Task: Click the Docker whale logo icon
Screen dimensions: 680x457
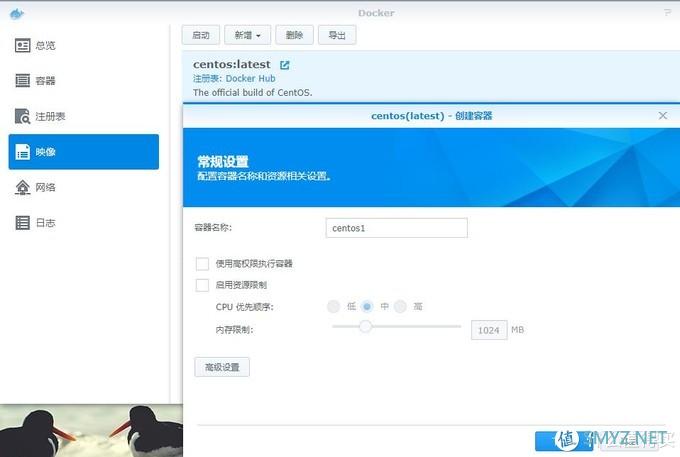Action: pos(16,13)
